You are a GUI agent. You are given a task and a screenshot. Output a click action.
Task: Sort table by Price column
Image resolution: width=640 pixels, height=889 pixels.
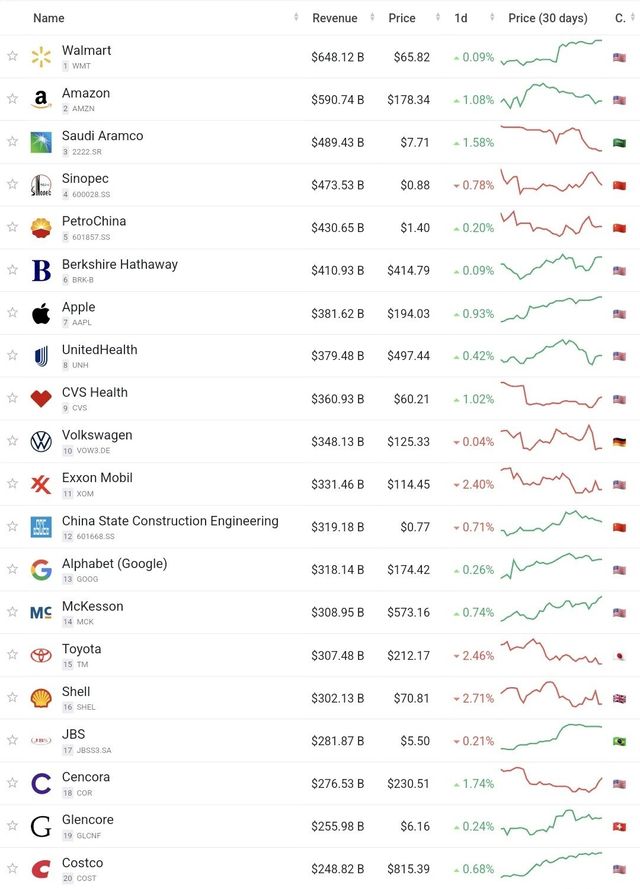tap(402, 18)
